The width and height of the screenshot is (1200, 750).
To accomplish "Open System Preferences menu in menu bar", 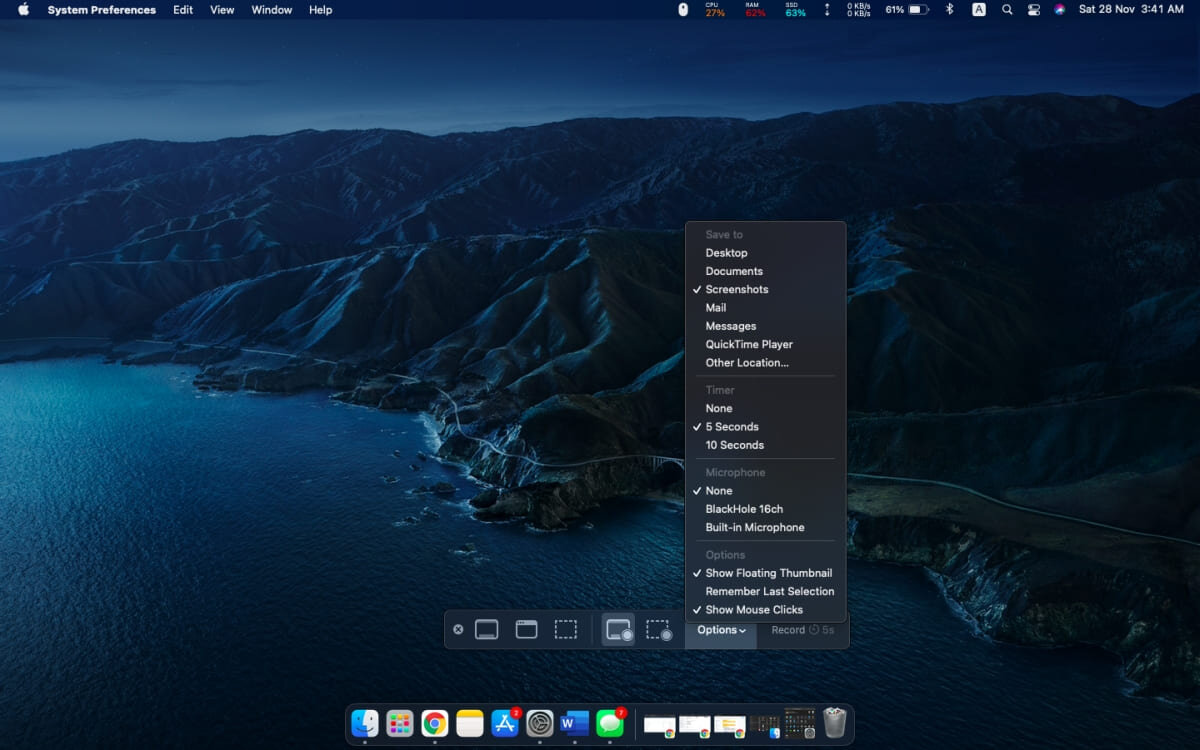I will pyautogui.click(x=102, y=10).
